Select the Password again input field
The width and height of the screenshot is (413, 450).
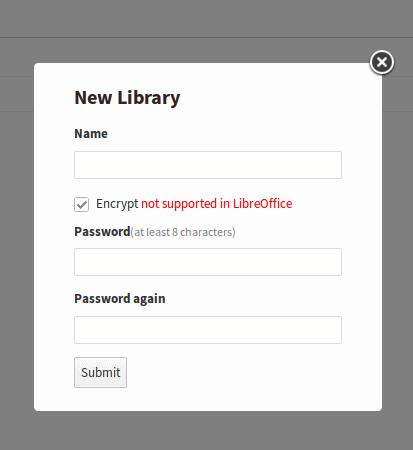[208, 330]
